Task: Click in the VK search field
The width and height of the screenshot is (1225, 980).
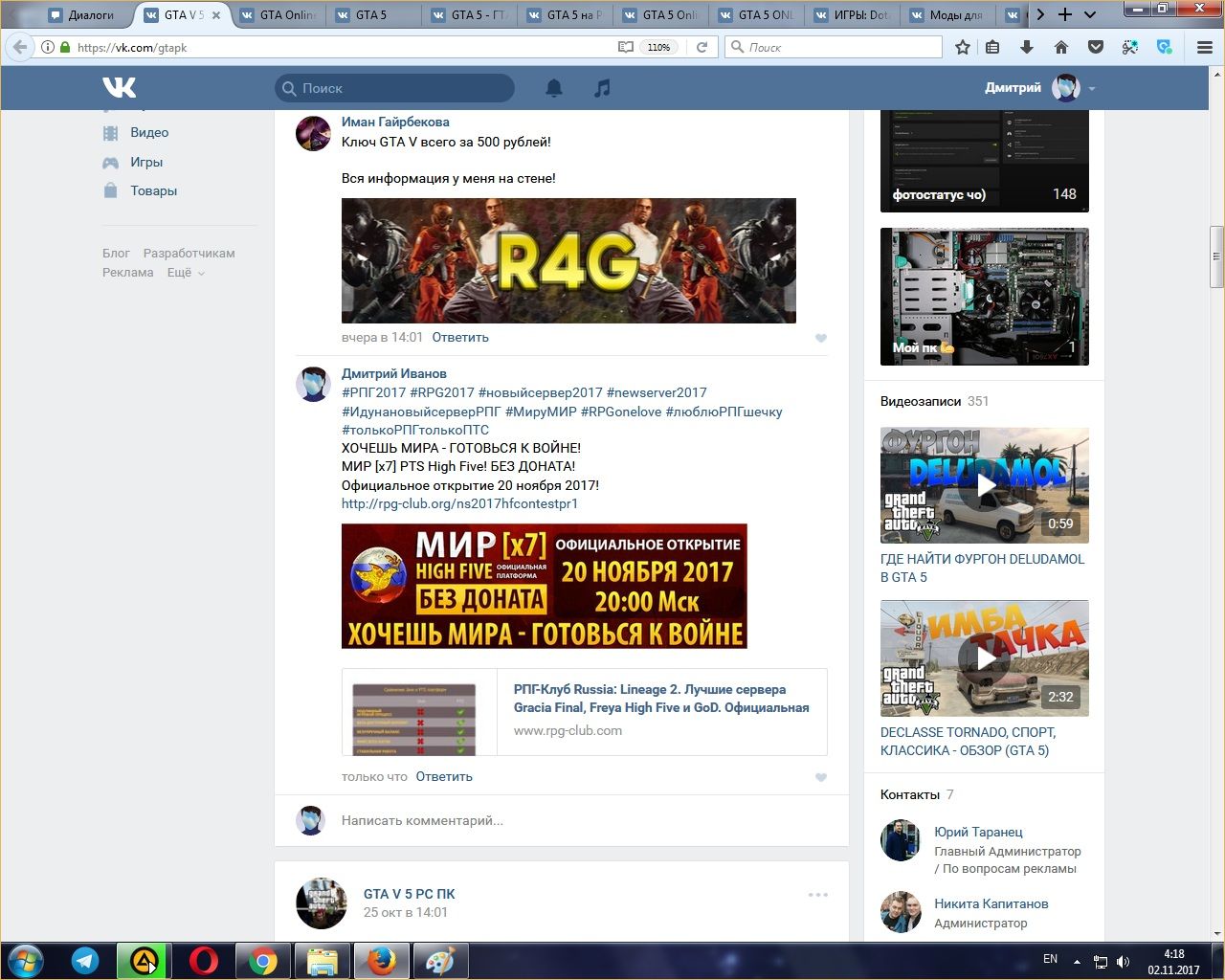Action: click(x=394, y=88)
